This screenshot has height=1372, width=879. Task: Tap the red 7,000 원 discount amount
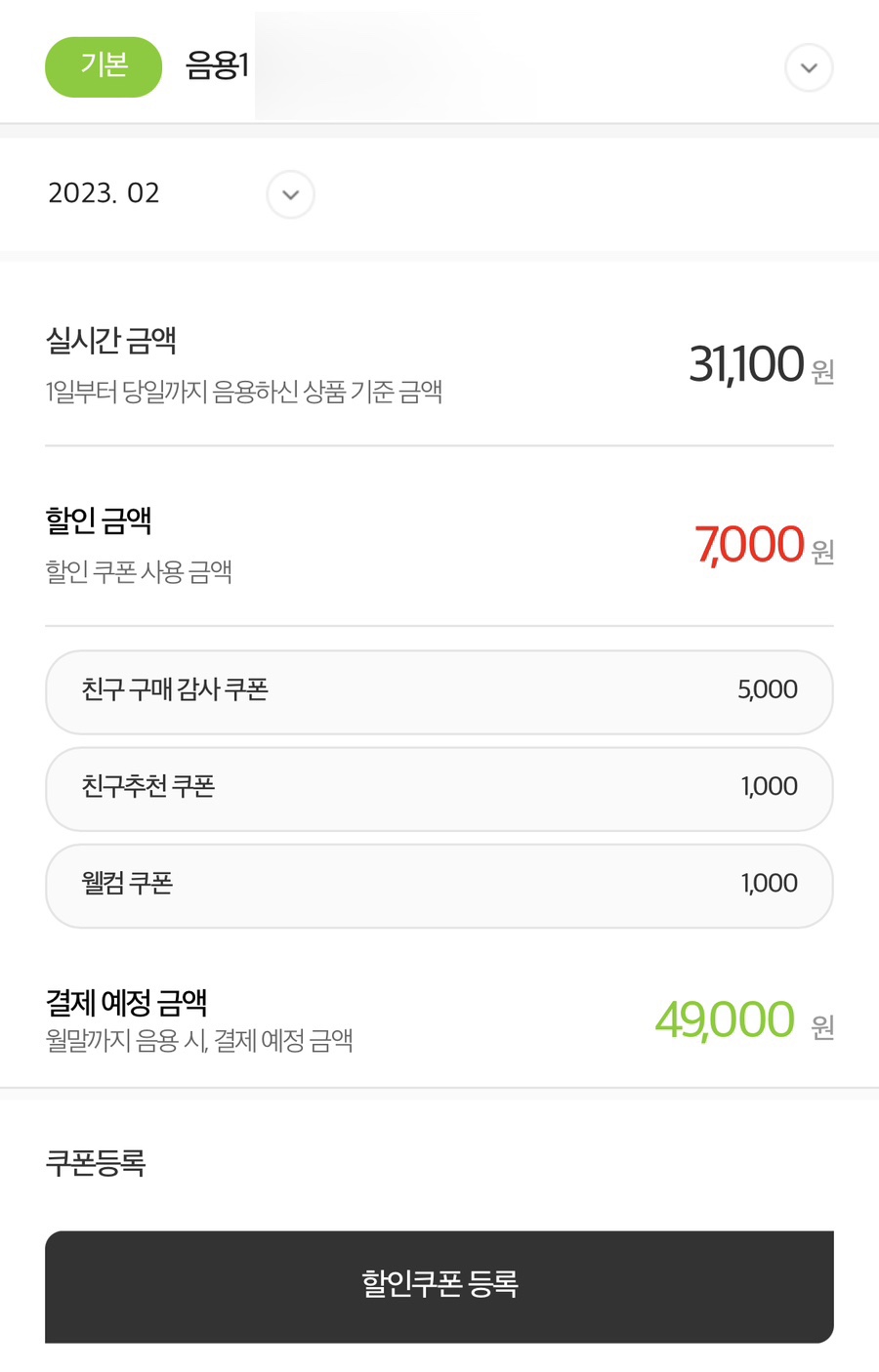point(763,545)
